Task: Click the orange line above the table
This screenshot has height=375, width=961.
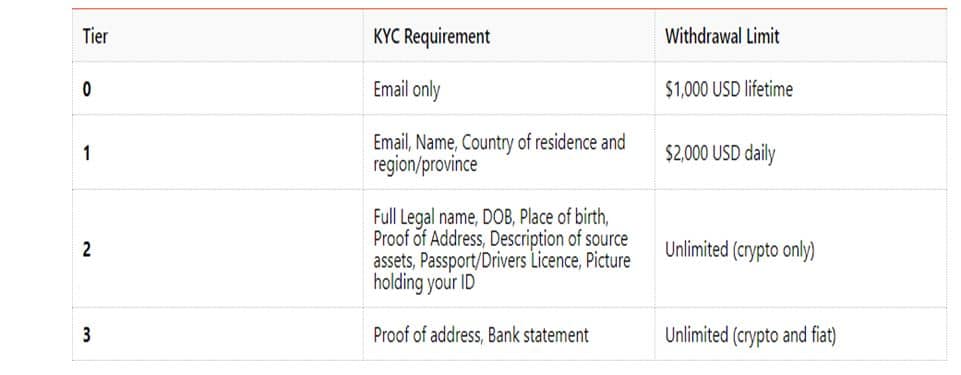Action: click(509, 9)
